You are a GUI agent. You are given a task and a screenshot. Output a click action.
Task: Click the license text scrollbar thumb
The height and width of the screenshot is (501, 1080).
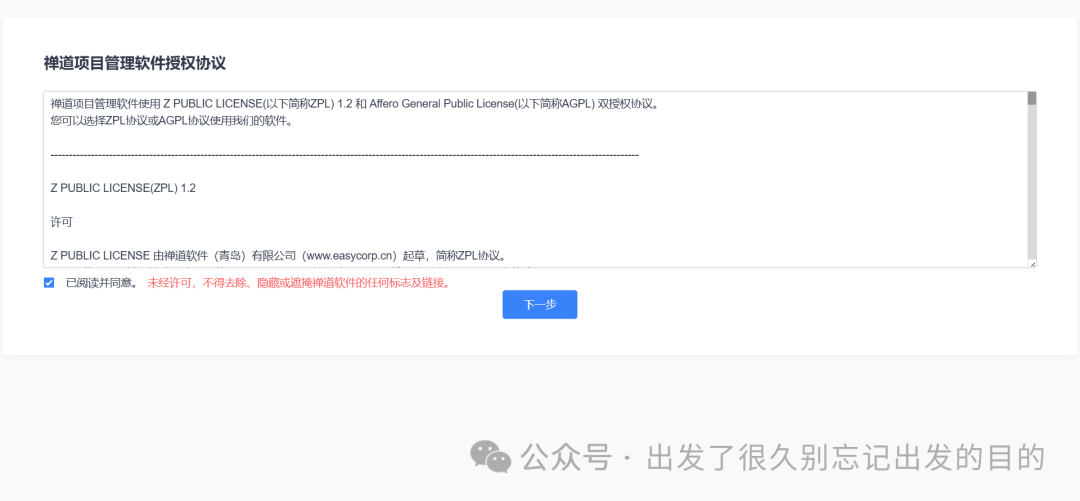pyautogui.click(x=1032, y=98)
